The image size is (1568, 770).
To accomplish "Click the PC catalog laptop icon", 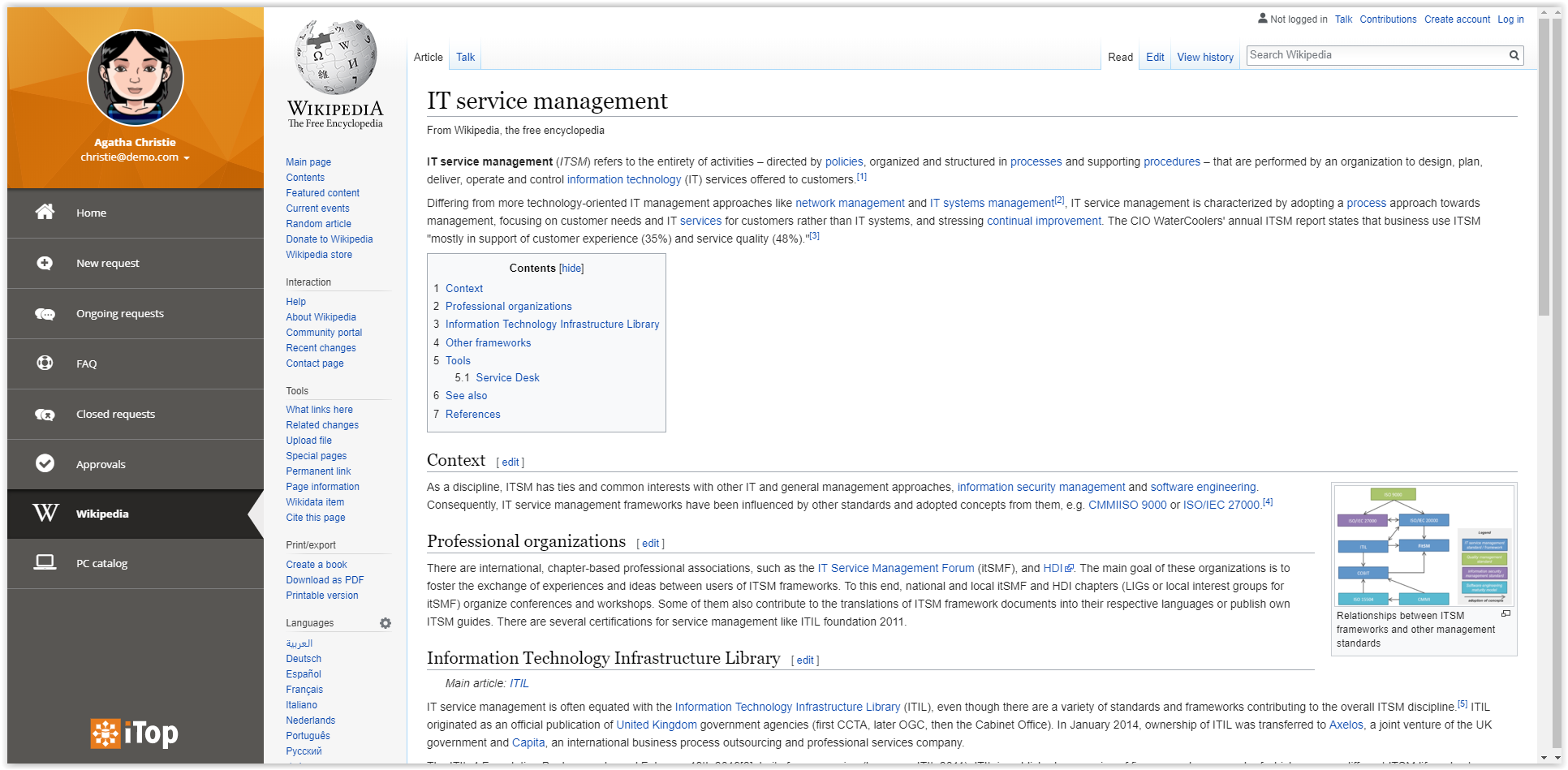I will click(45, 562).
